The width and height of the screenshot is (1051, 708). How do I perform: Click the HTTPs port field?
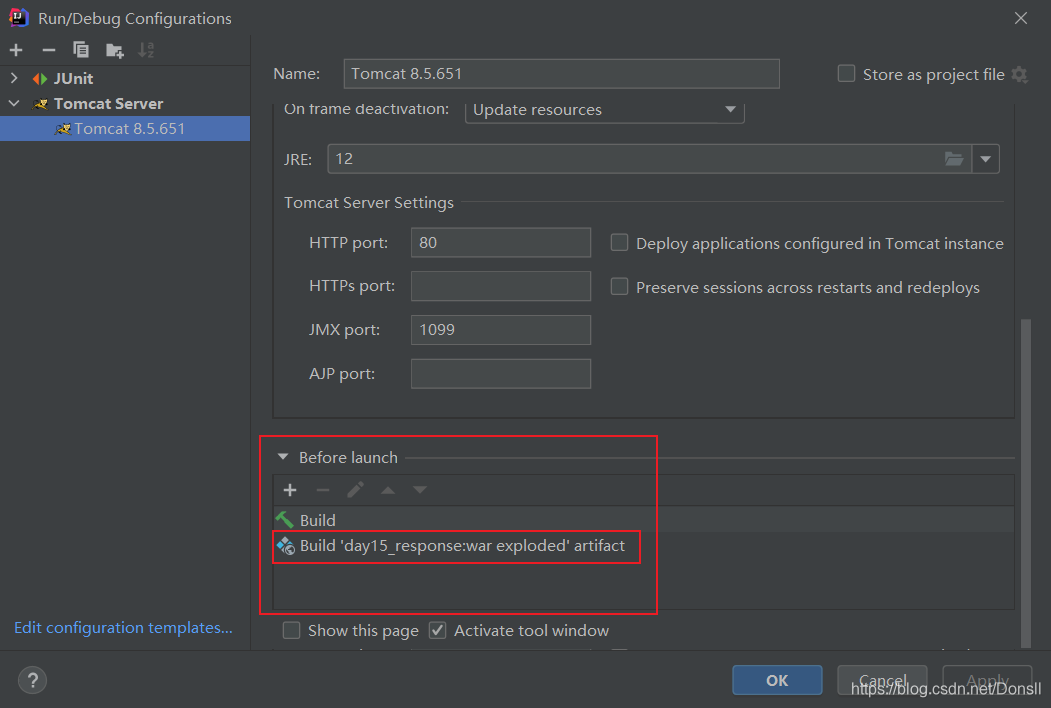[x=501, y=286]
